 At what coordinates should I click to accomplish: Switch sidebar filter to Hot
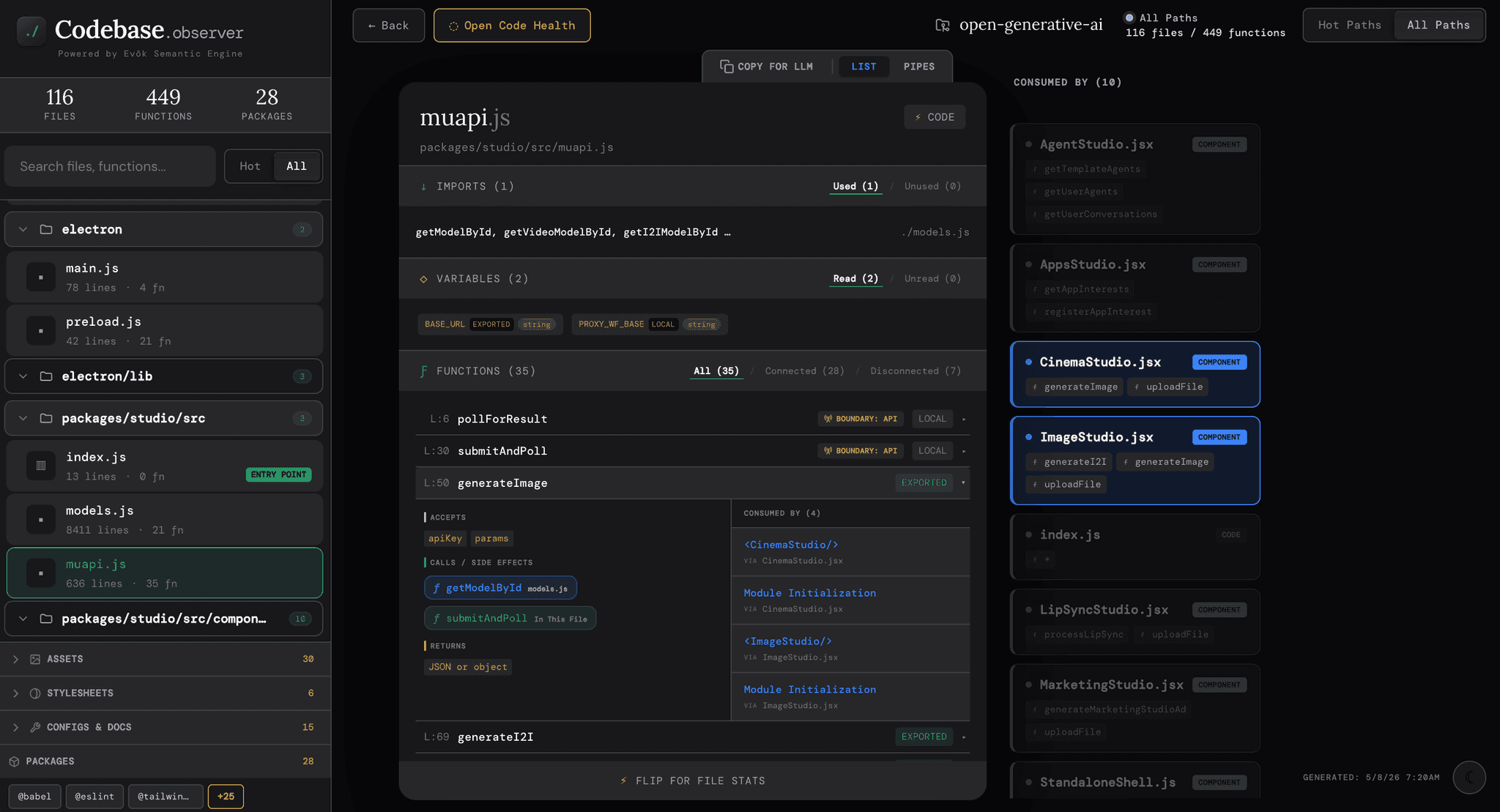(x=250, y=166)
